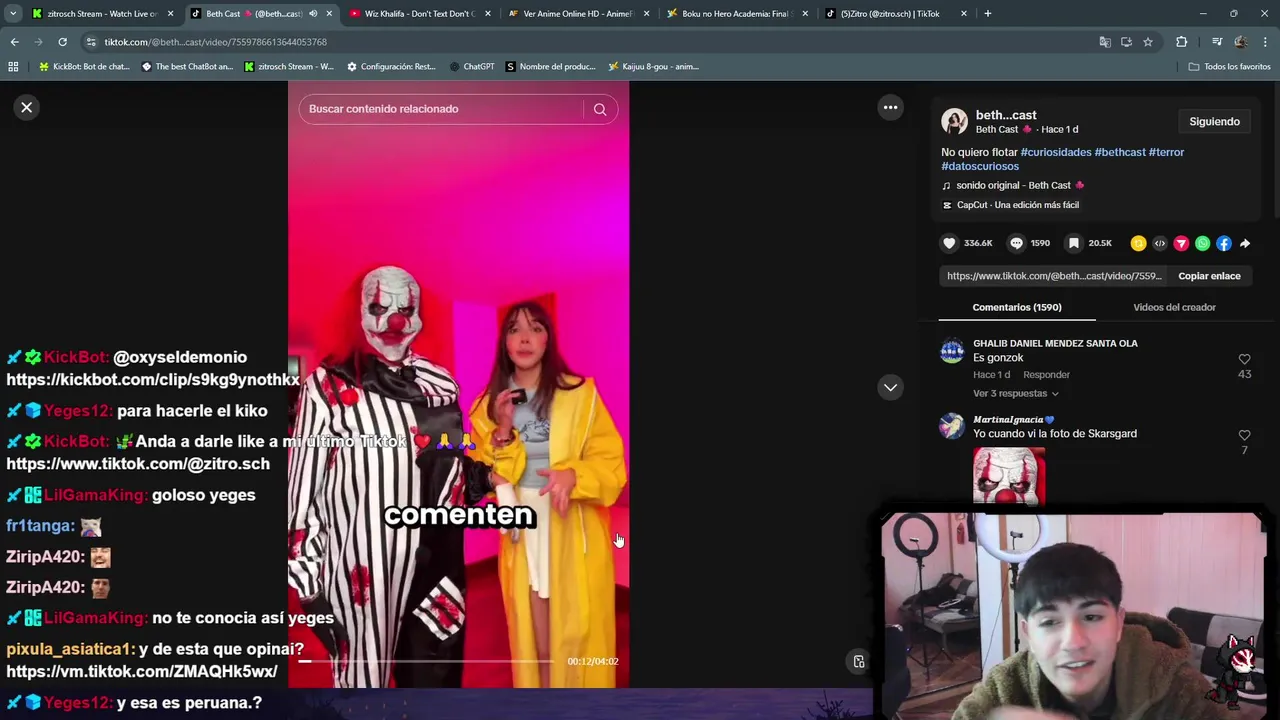Switch to Comentarios (1590) tab
1280x720 pixels.
pos(1017,307)
